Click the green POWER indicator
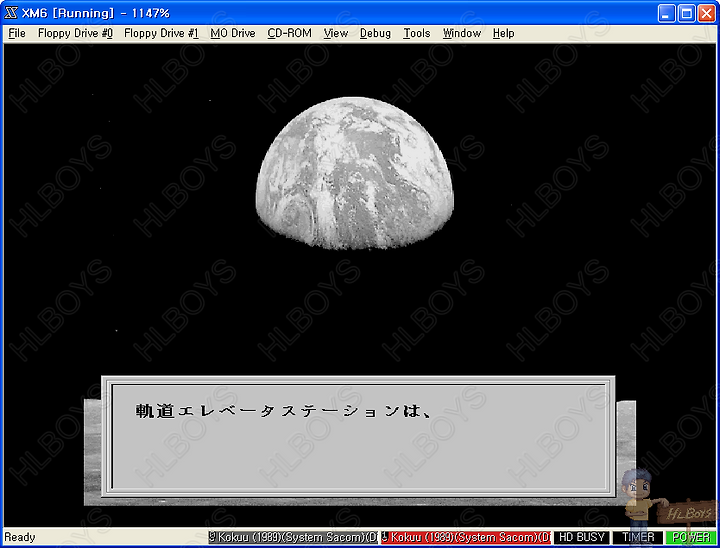The height and width of the screenshot is (548, 720). point(691,537)
